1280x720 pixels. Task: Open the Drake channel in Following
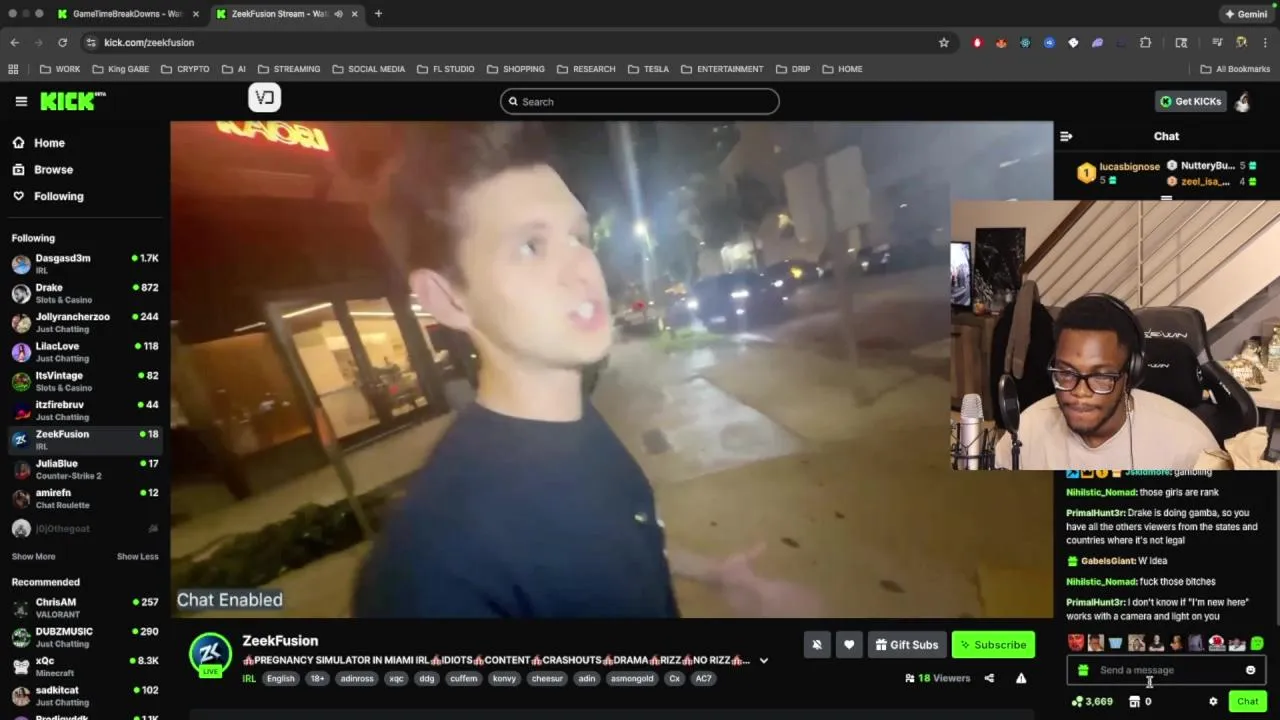(85, 293)
